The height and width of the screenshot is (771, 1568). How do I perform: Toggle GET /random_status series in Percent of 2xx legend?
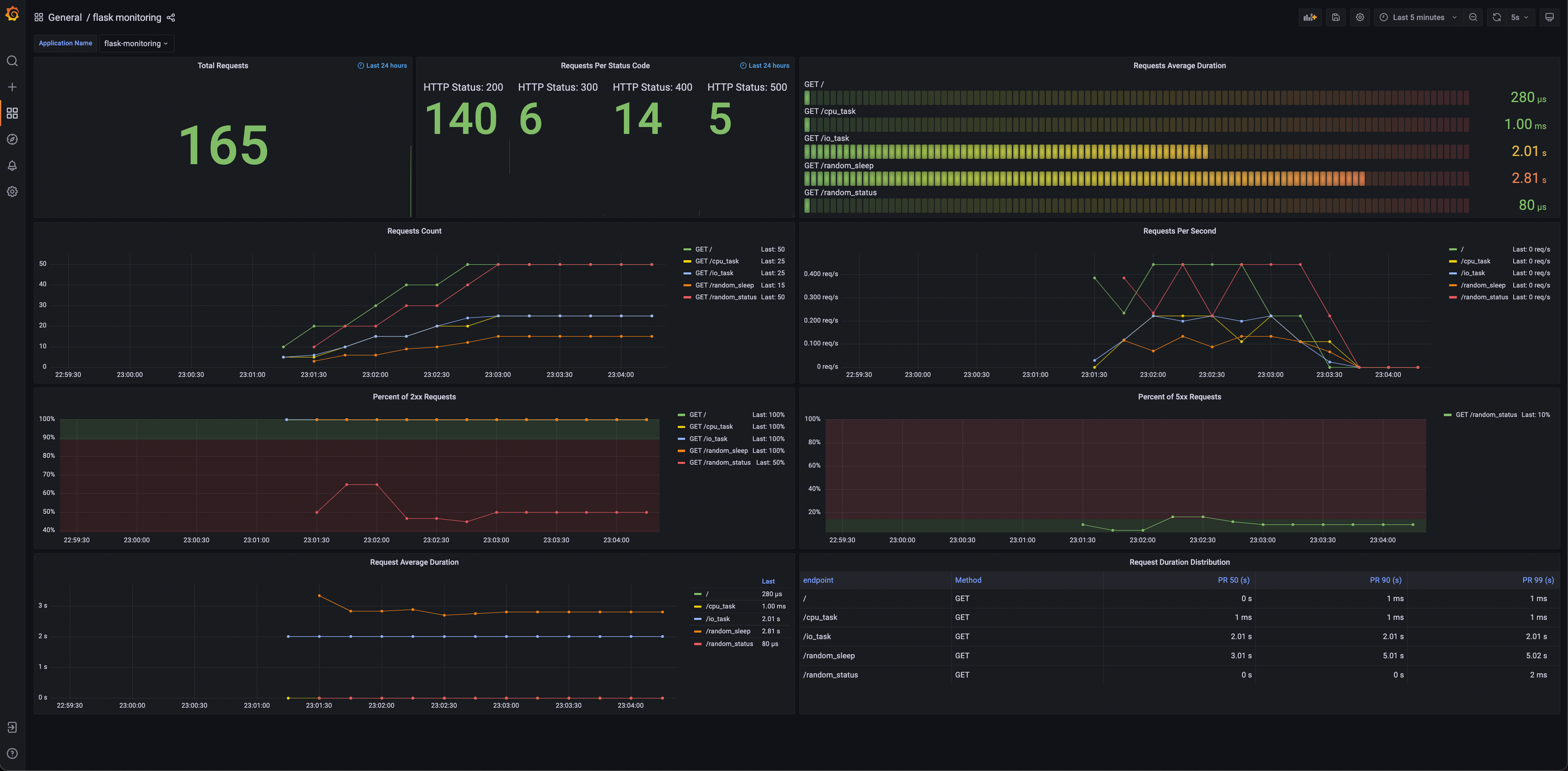[x=719, y=463]
